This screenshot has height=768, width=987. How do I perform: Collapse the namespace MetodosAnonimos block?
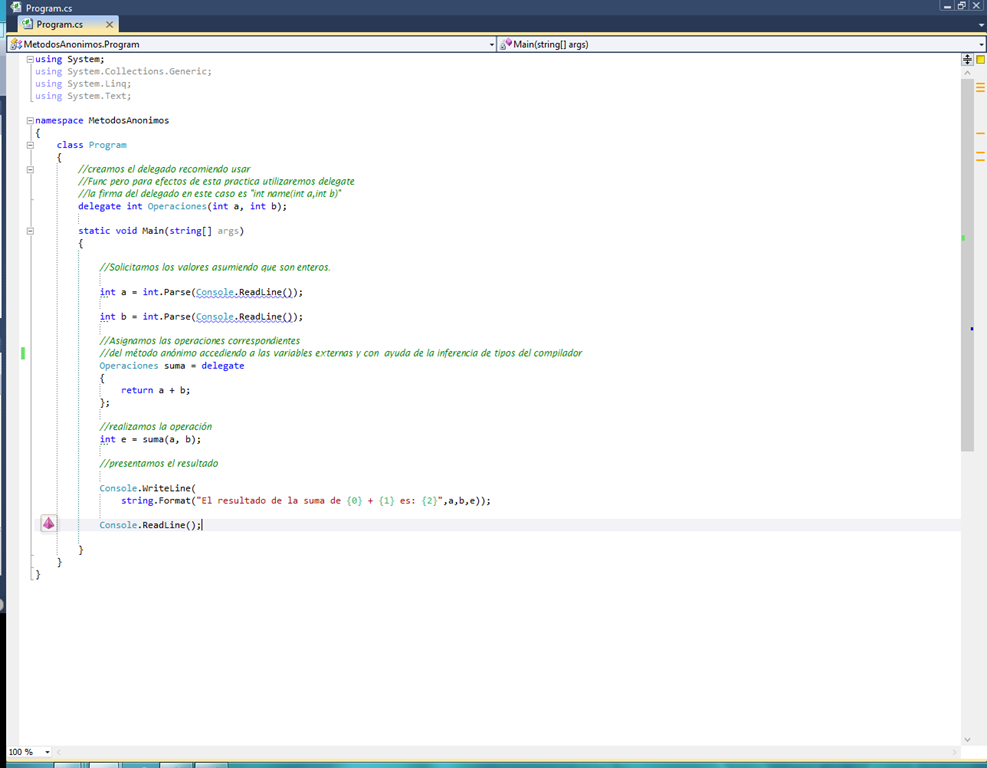coord(31,119)
